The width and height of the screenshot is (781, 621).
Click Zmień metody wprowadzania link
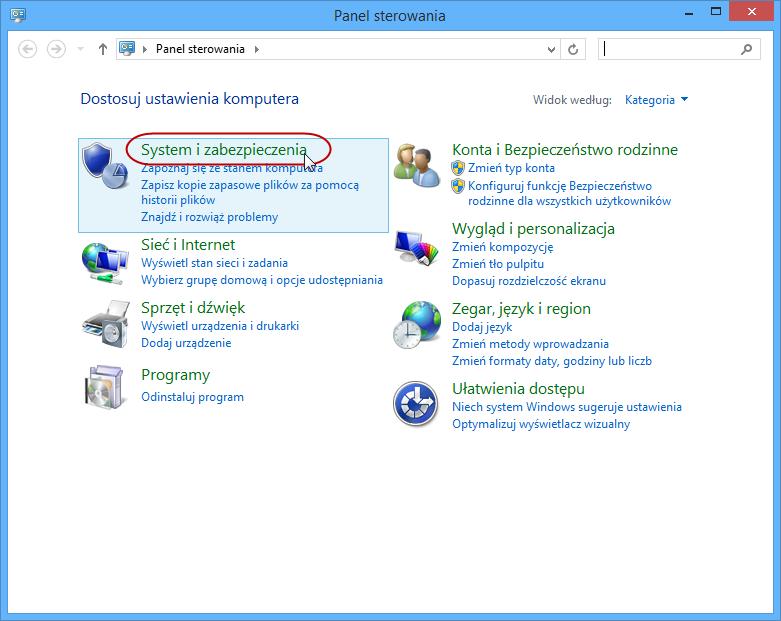pos(530,344)
